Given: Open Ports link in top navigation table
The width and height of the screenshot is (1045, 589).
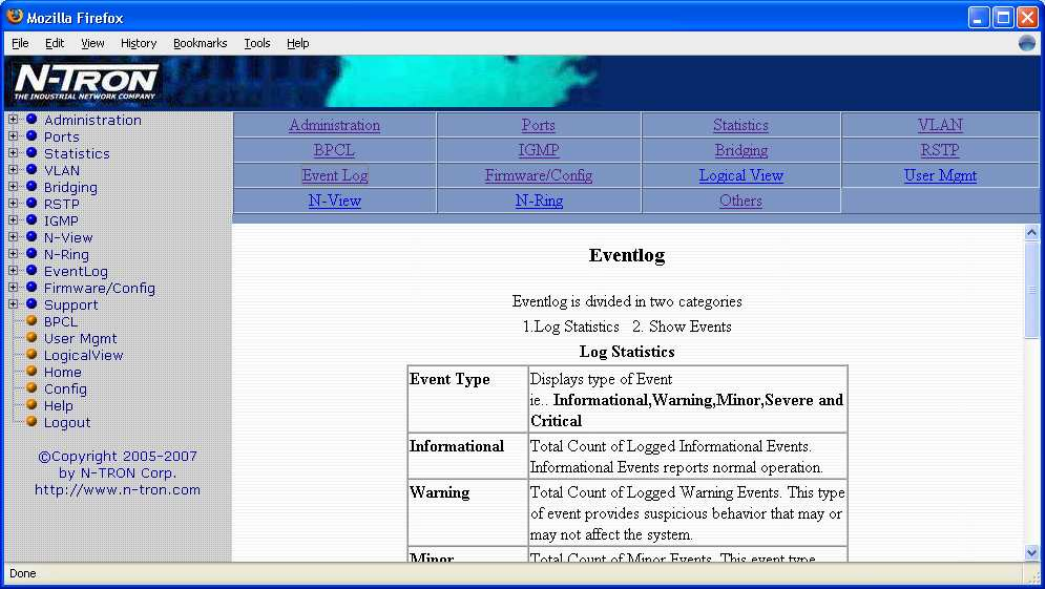Looking at the screenshot, I should tap(538, 125).
